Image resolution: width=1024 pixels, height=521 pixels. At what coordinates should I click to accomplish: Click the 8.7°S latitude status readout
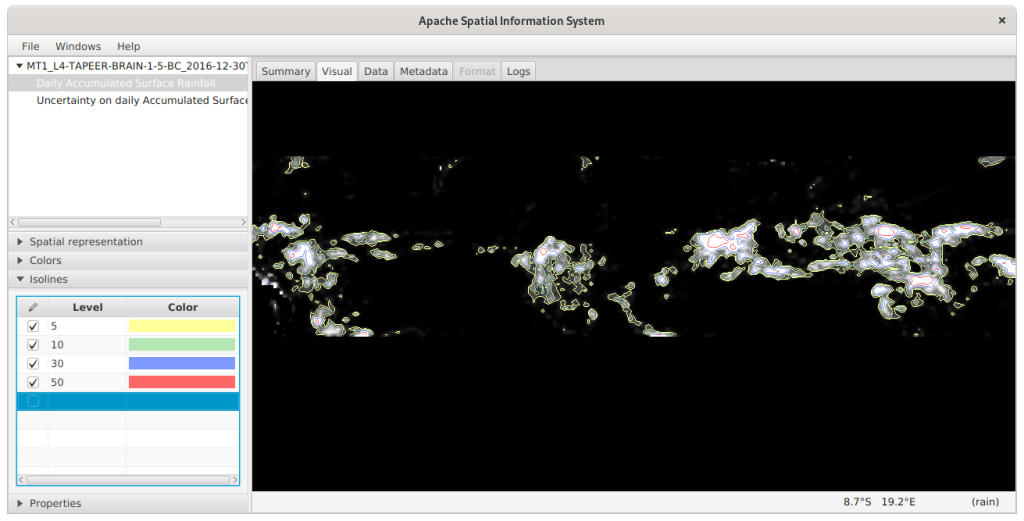pos(857,502)
